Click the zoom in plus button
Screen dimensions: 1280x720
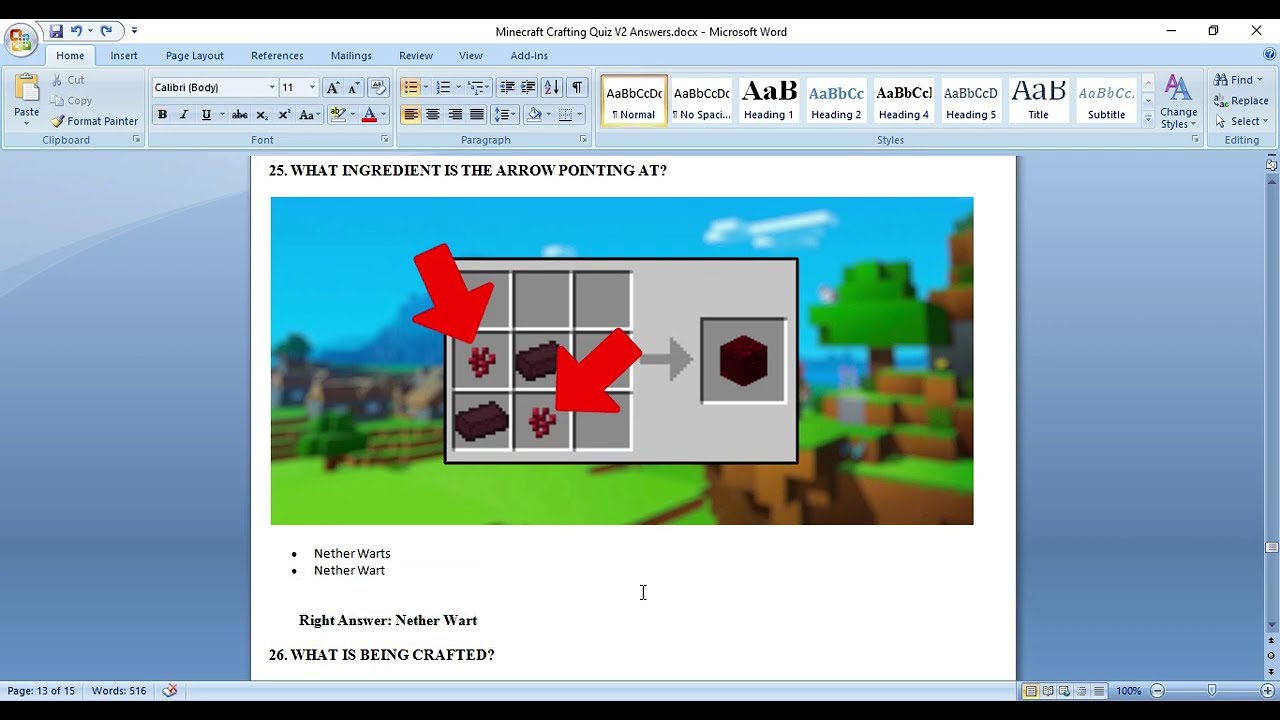tap(1267, 691)
